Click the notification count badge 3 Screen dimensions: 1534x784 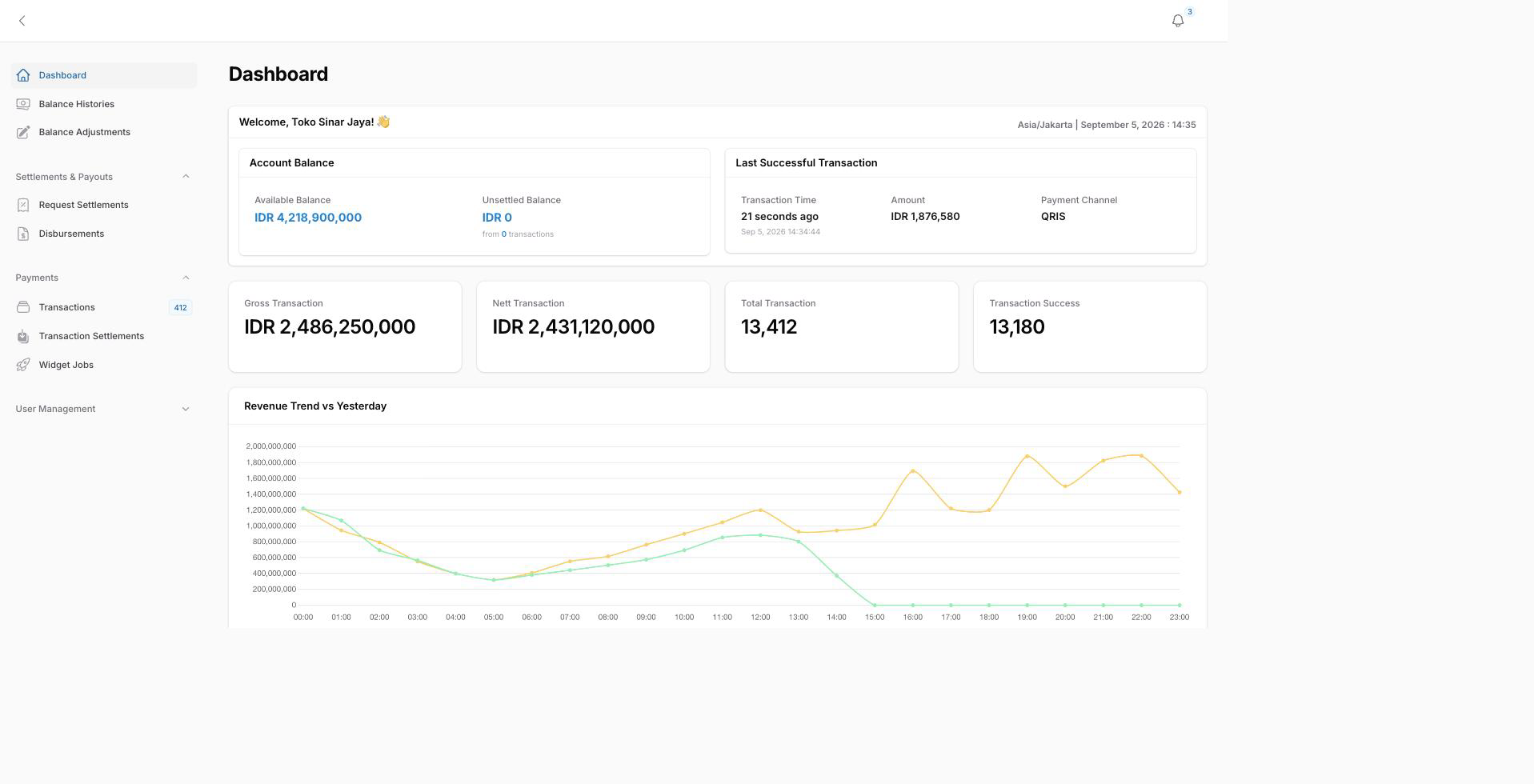[1190, 12]
